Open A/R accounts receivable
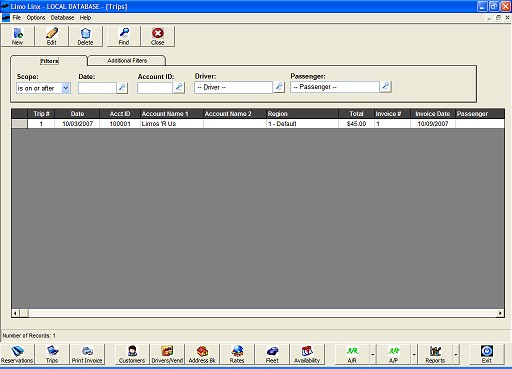The height and width of the screenshot is (369, 512). click(x=352, y=354)
